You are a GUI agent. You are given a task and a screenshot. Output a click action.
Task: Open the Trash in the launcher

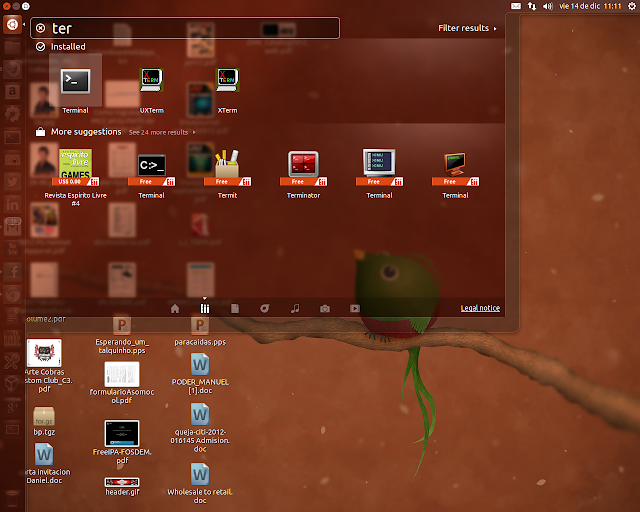pos(12,499)
